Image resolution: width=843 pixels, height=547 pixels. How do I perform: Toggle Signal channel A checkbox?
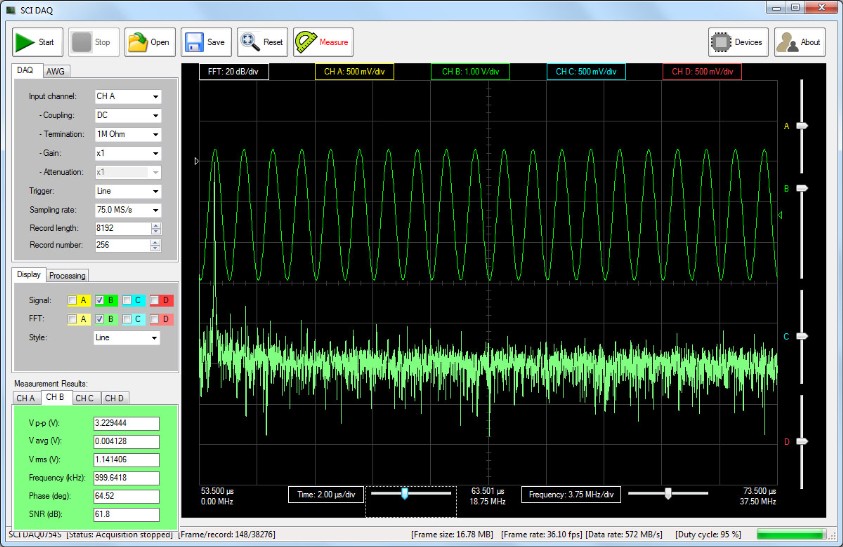(x=72, y=300)
